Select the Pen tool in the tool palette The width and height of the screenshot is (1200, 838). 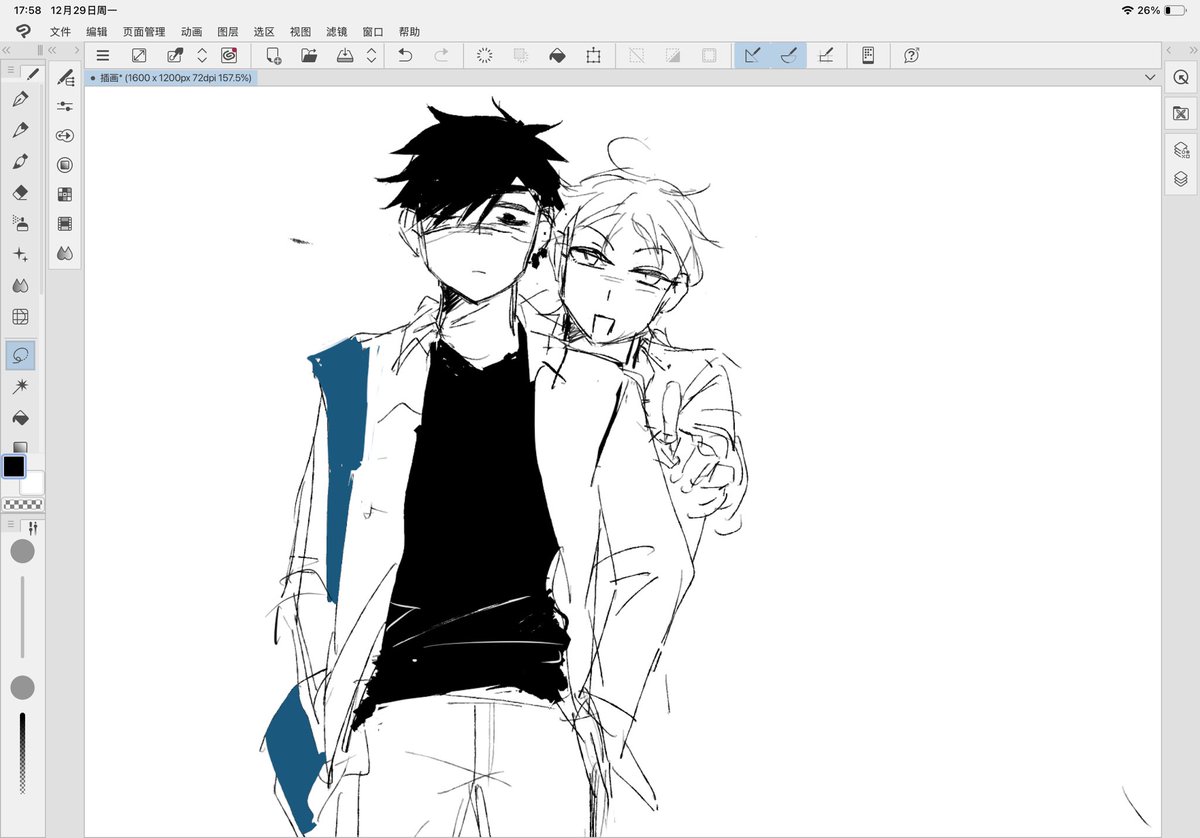(x=21, y=99)
